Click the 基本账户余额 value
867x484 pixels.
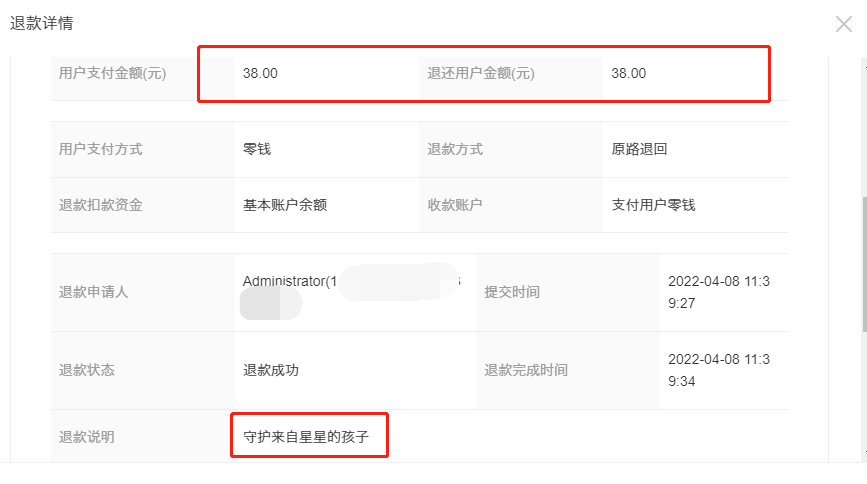pyautogui.click(x=285, y=205)
